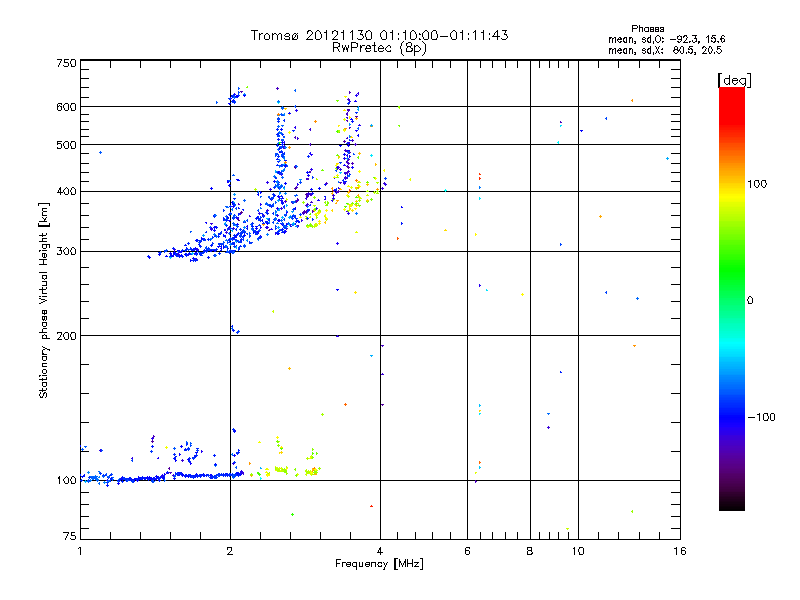Click the y-axis tick label '75'
Image resolution: width=800 pixels, height=600 pixels.
(70, 536)
